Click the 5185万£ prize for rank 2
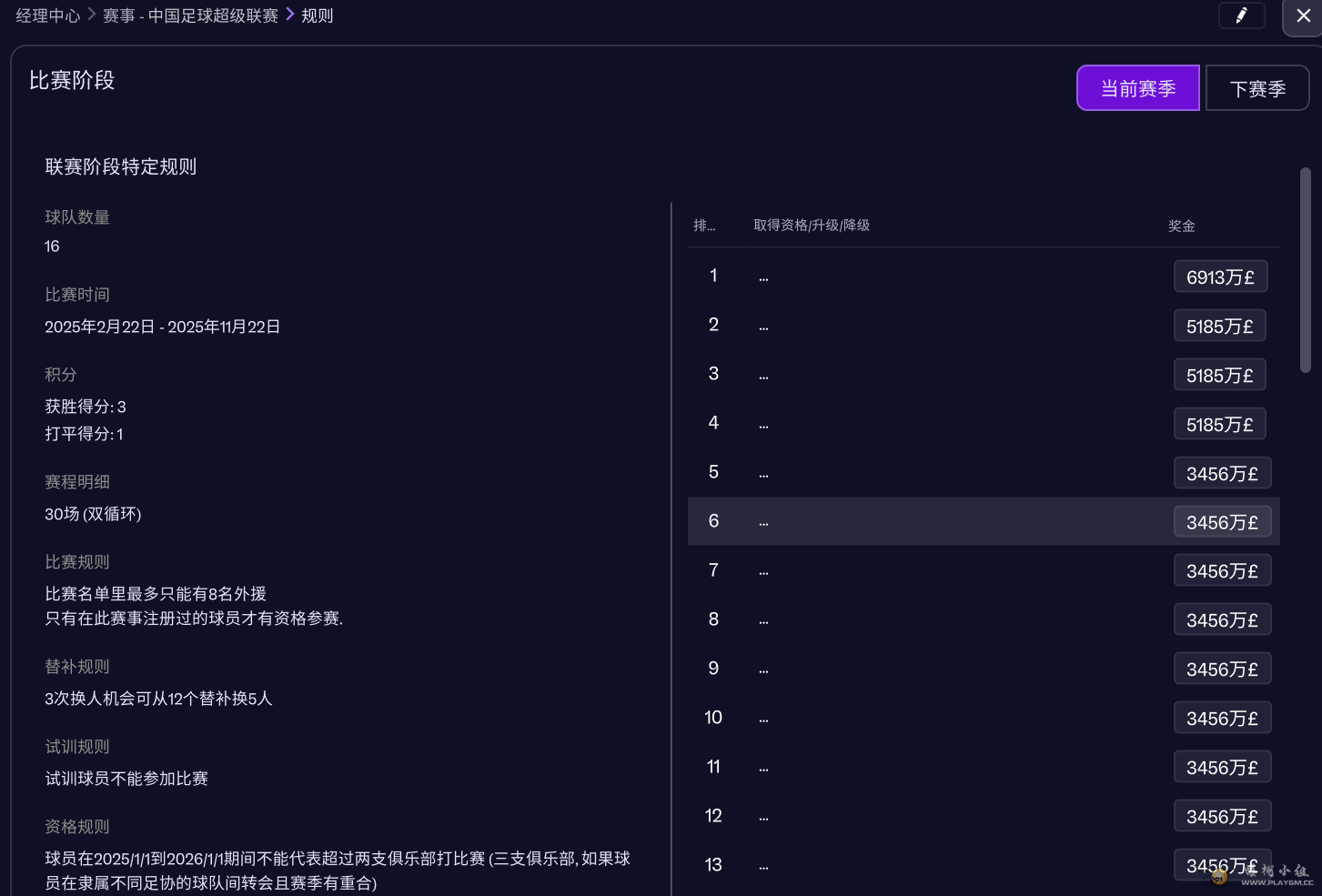Image resolution: width=1322 pixels, height=896 pixels. (1219, 327)
